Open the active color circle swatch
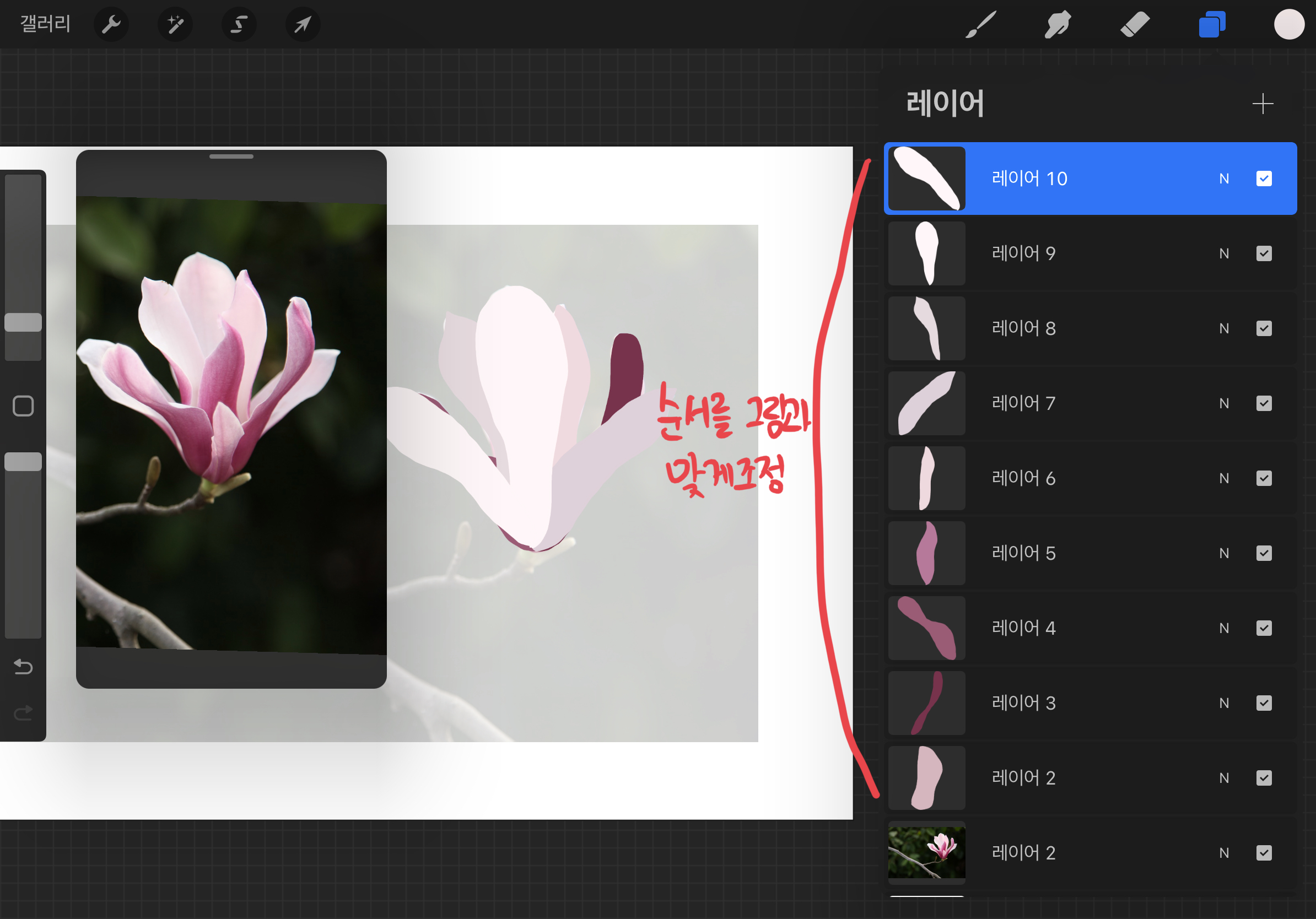 pos(1289,25)
